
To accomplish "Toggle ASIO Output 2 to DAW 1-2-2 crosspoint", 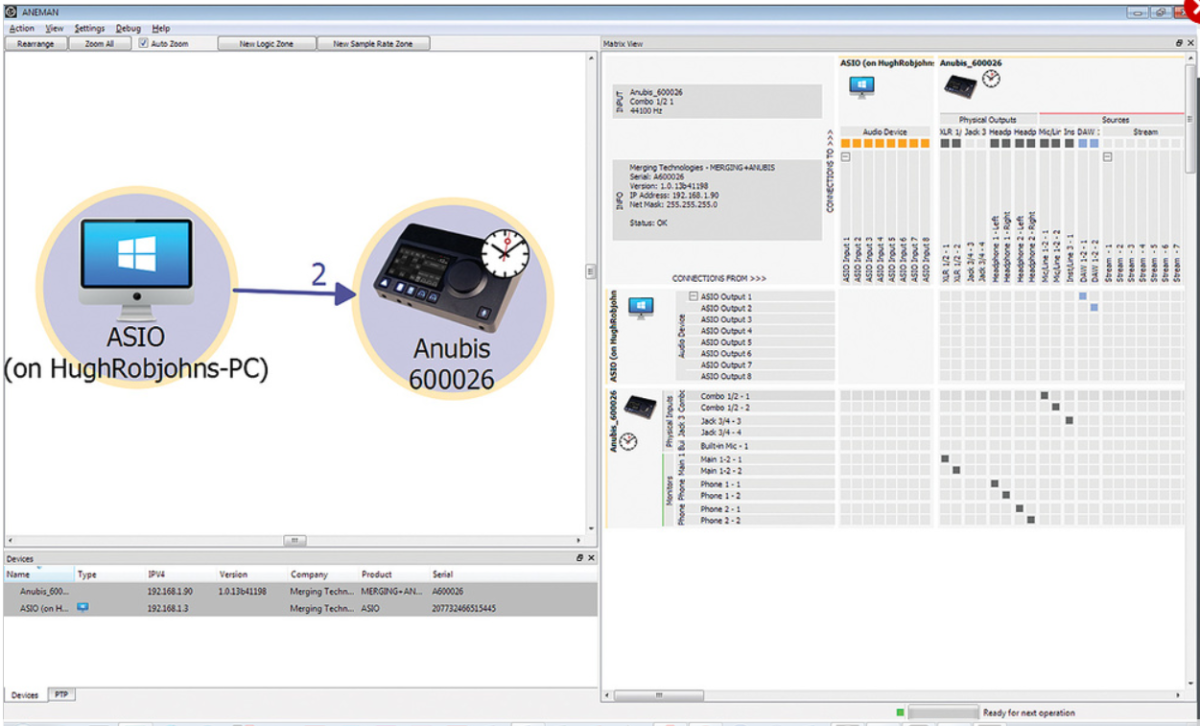I will [1094, 308].
